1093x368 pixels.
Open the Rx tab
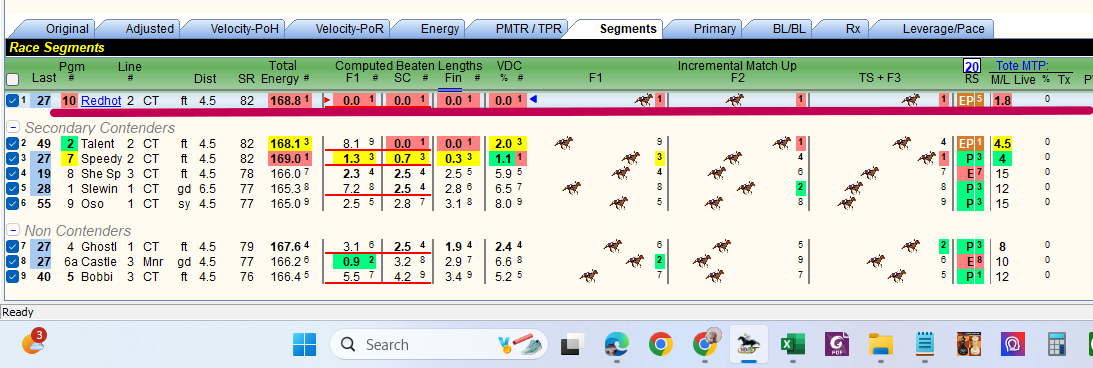(853, 29)
